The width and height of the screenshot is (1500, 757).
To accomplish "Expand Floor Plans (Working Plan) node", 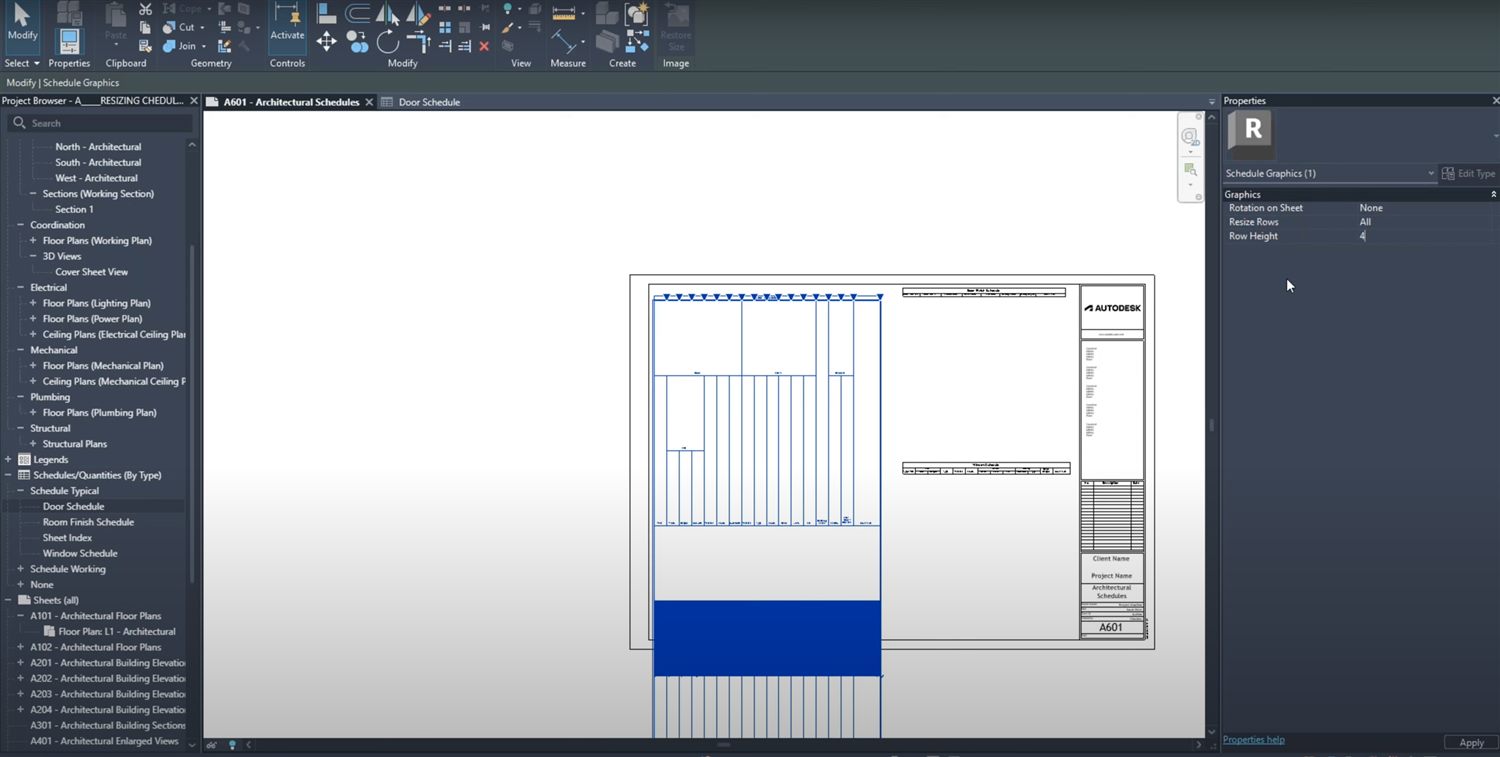I will click(33, 241).
